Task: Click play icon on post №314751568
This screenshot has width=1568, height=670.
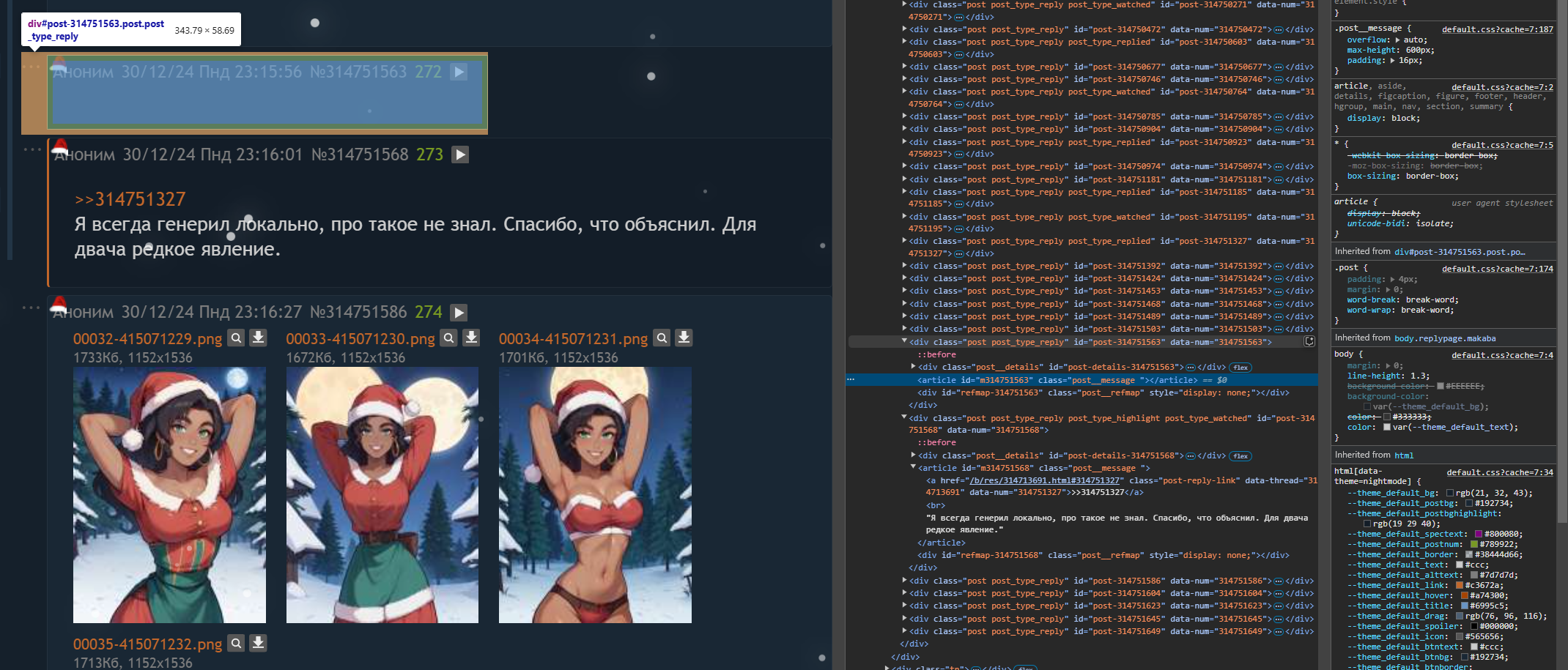Action: click(x=460, y=155)
